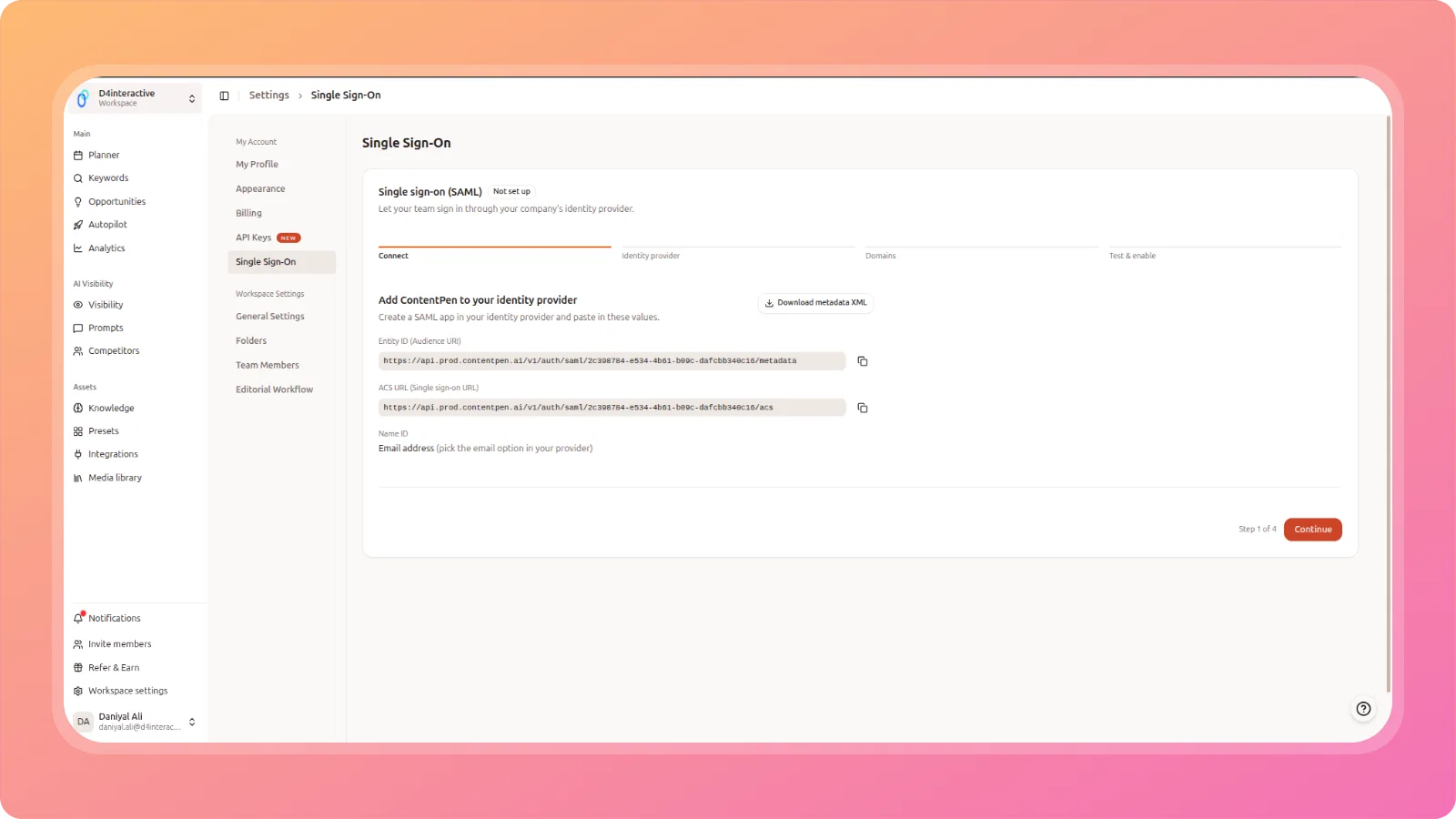This screenshot has height=819, width=1456.
Task: Click the Integrations plug icon
Action: click(x=78, y=454)
